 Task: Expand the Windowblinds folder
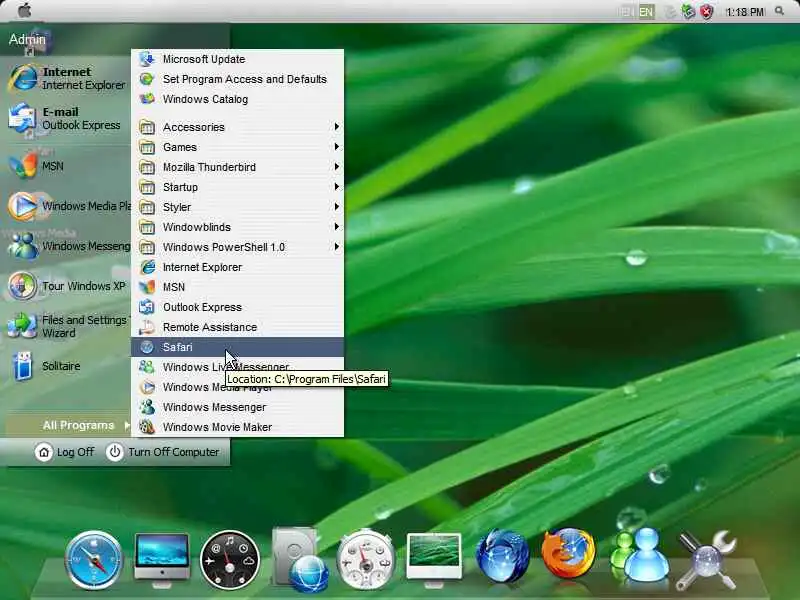coord(238,227)
